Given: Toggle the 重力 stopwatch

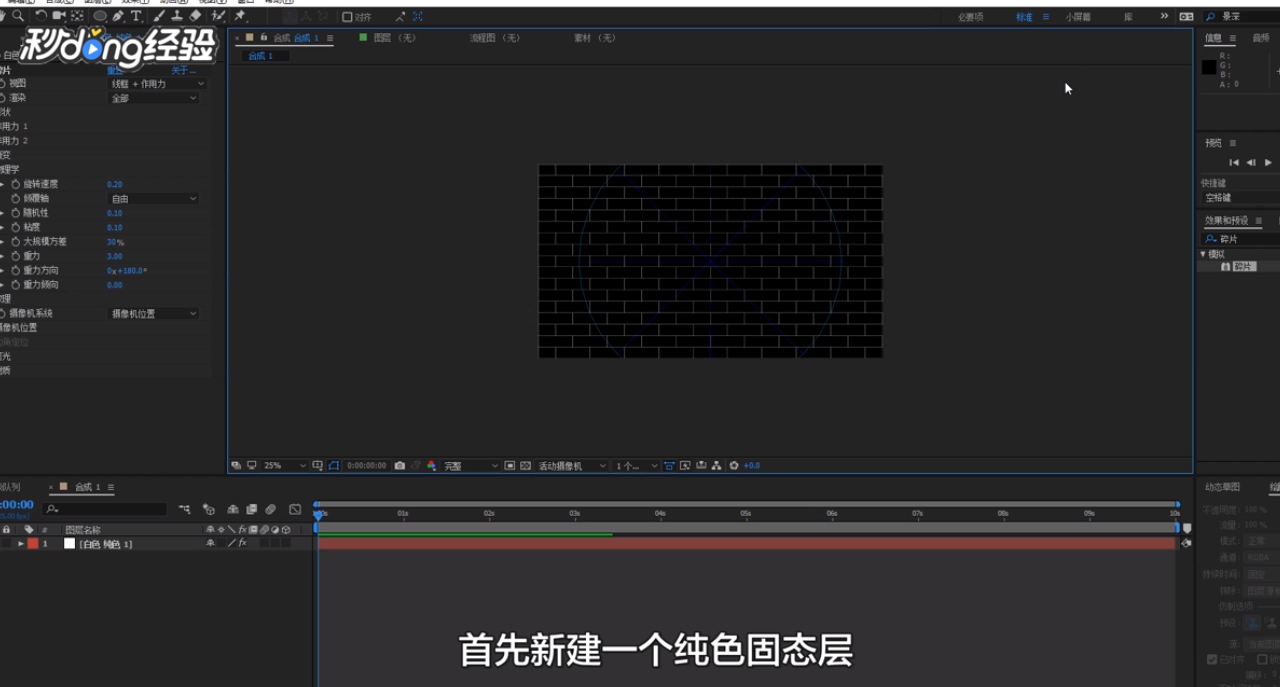Looking at the screenshot, I should 16,256.
